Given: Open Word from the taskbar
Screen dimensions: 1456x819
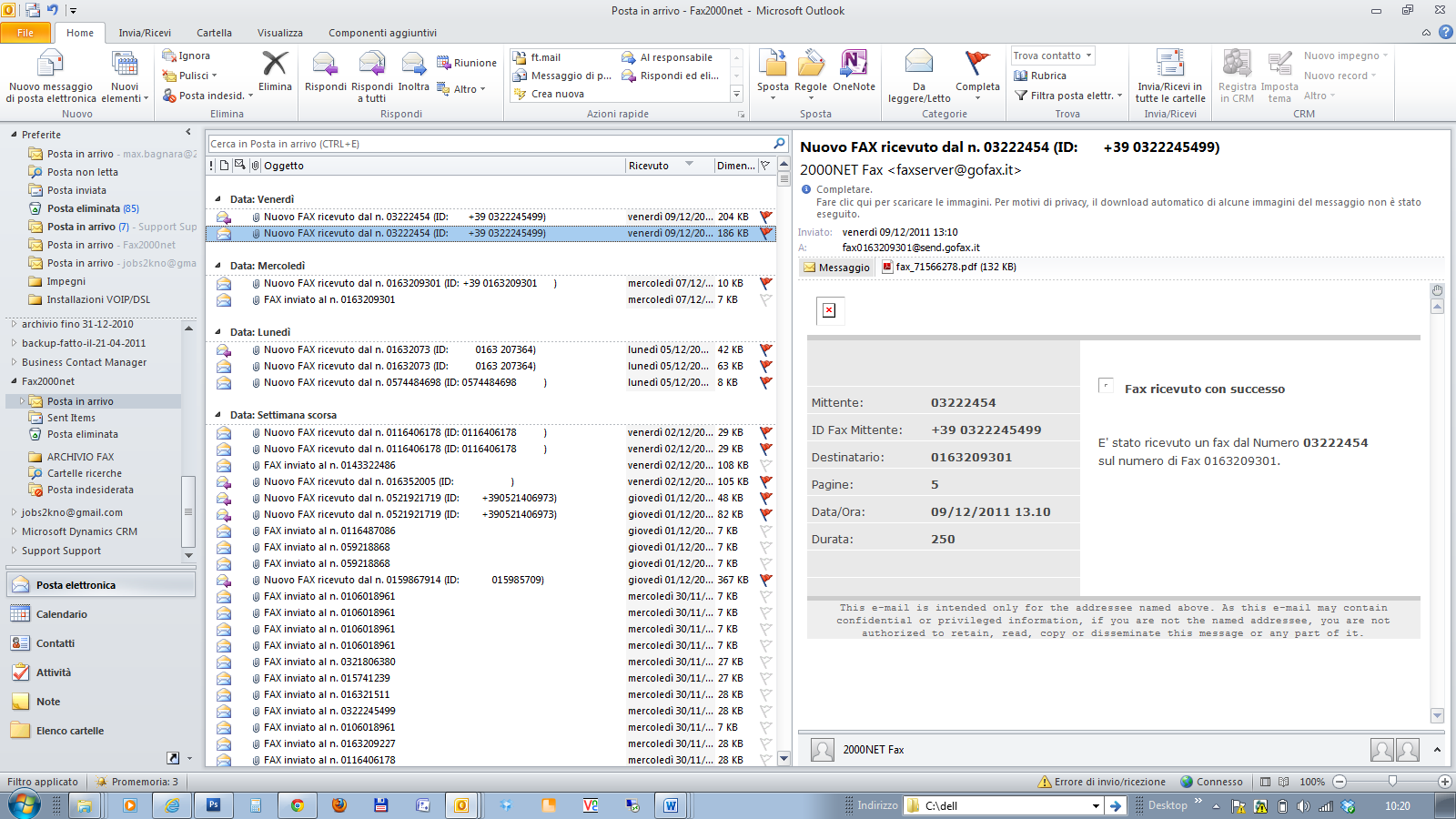Looking at the screenshot, I should click(x=671, y=805).
